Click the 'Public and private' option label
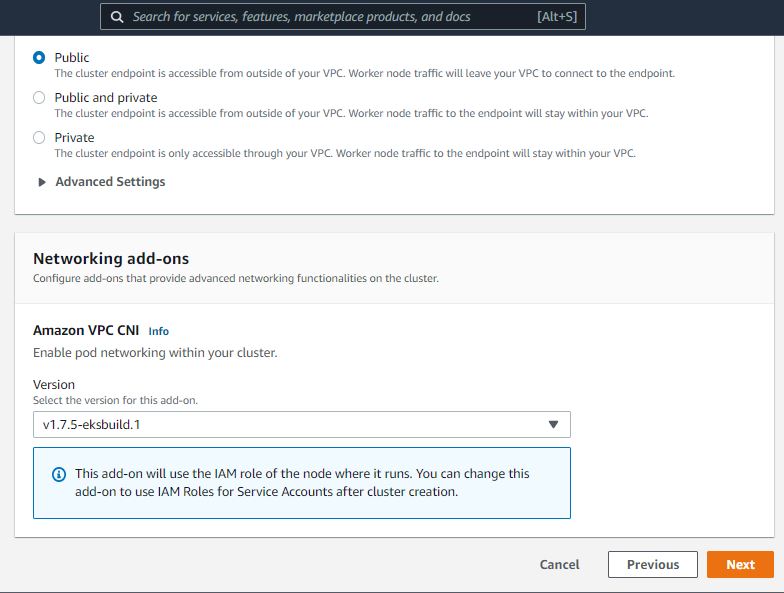This screenshot has height=593, width=784. pyautogui.click(x=105, y=98)
